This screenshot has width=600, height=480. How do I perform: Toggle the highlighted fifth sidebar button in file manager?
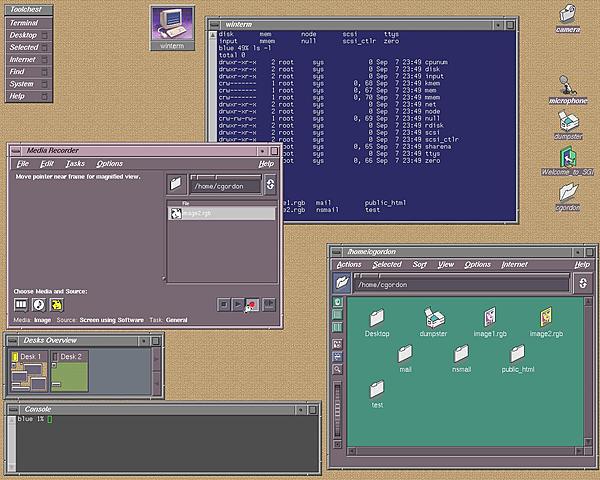pyautogui.click(x=337, y=357)
